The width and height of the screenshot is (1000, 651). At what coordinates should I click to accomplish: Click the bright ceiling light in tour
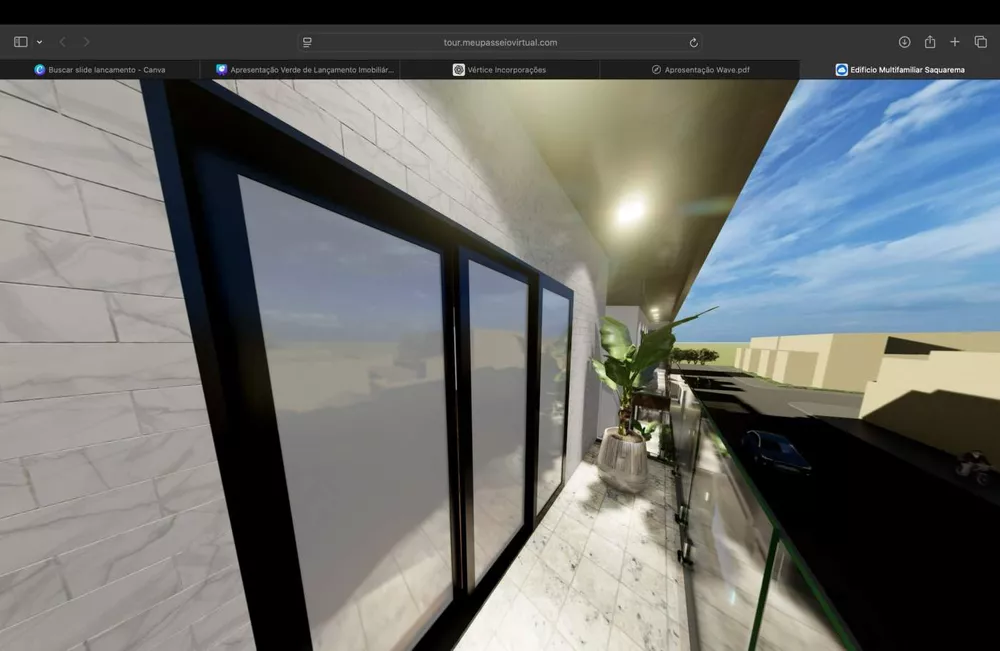coord(630,210)
